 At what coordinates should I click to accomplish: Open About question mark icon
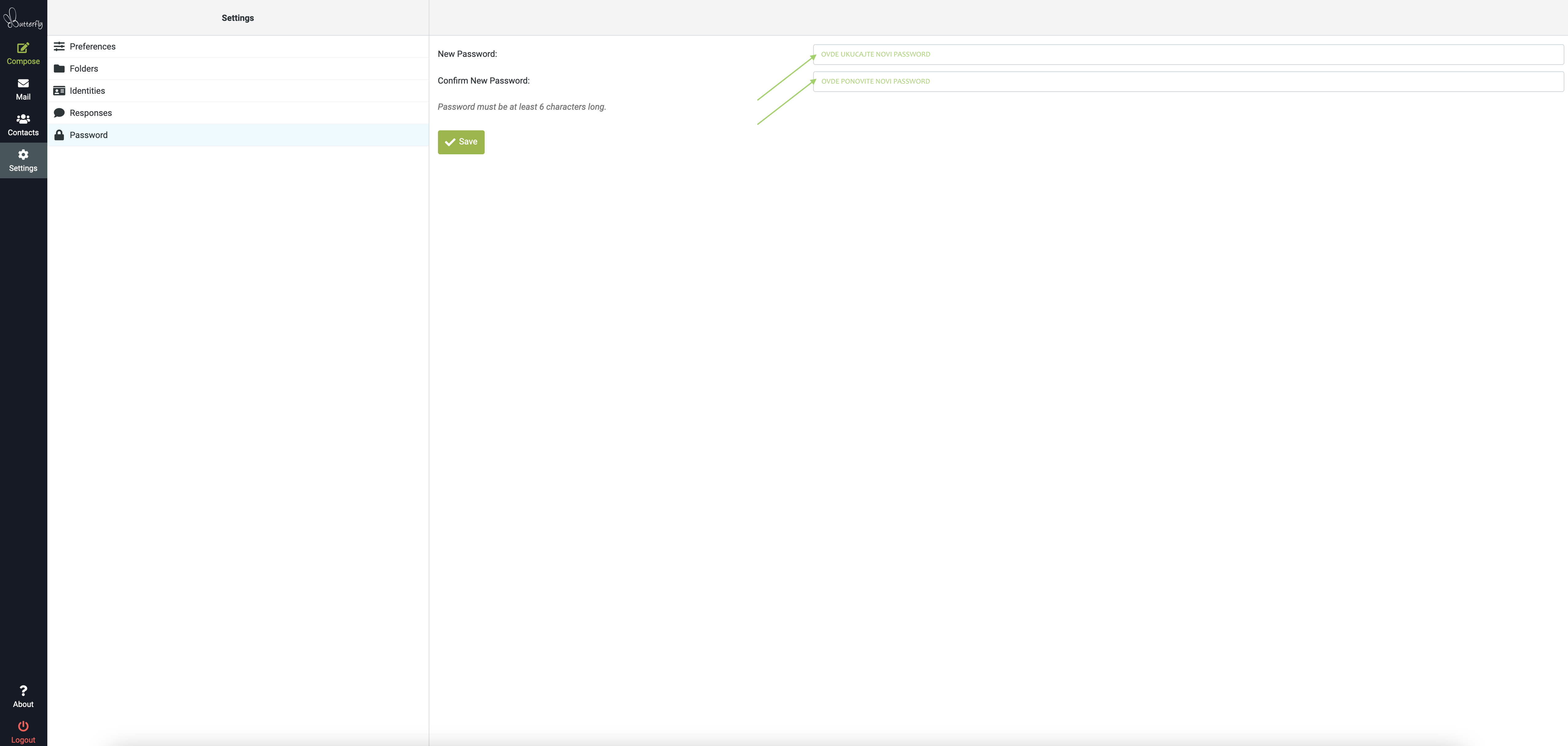23,691
